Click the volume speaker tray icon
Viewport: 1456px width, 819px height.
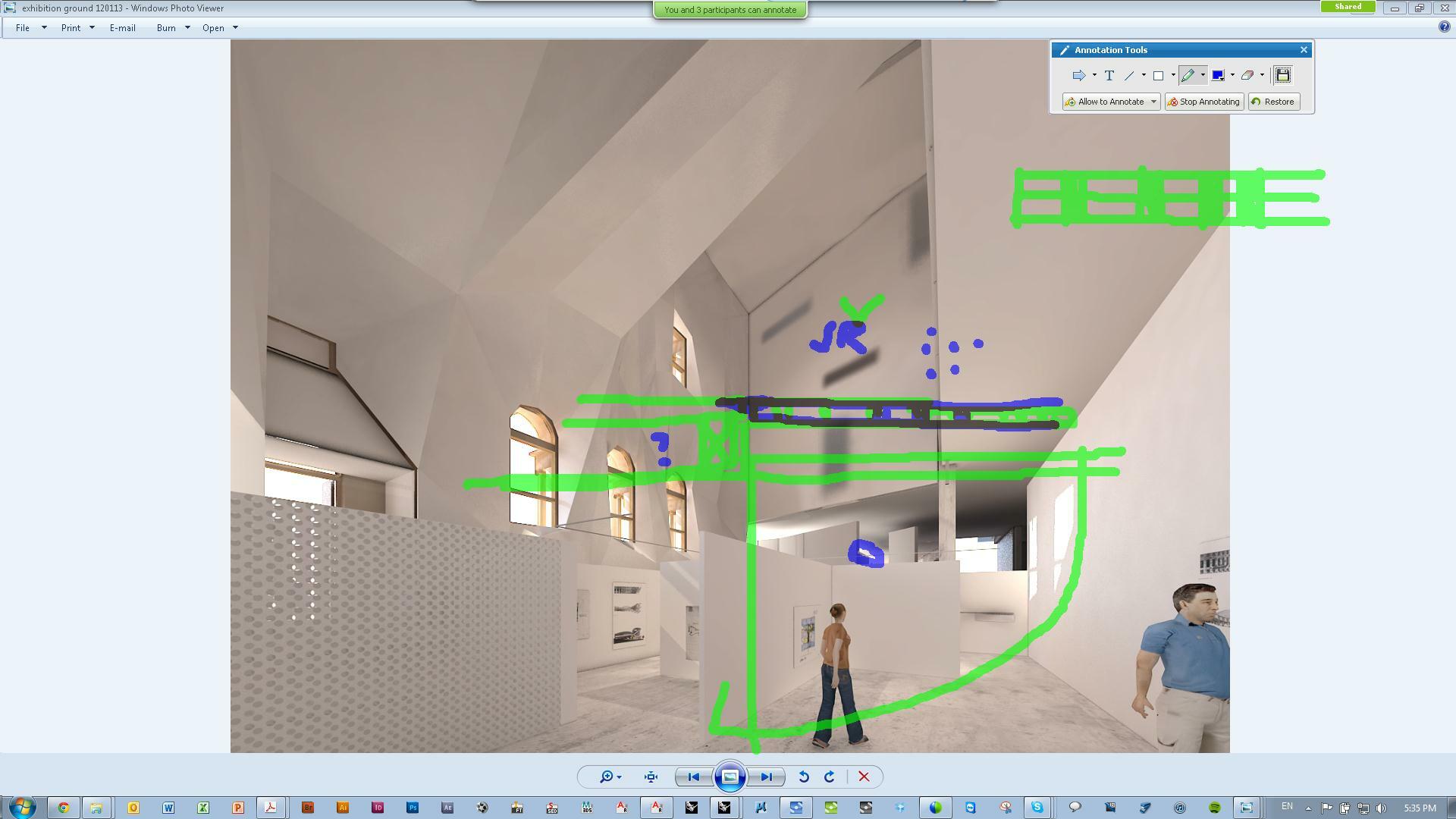(1381, 808)
